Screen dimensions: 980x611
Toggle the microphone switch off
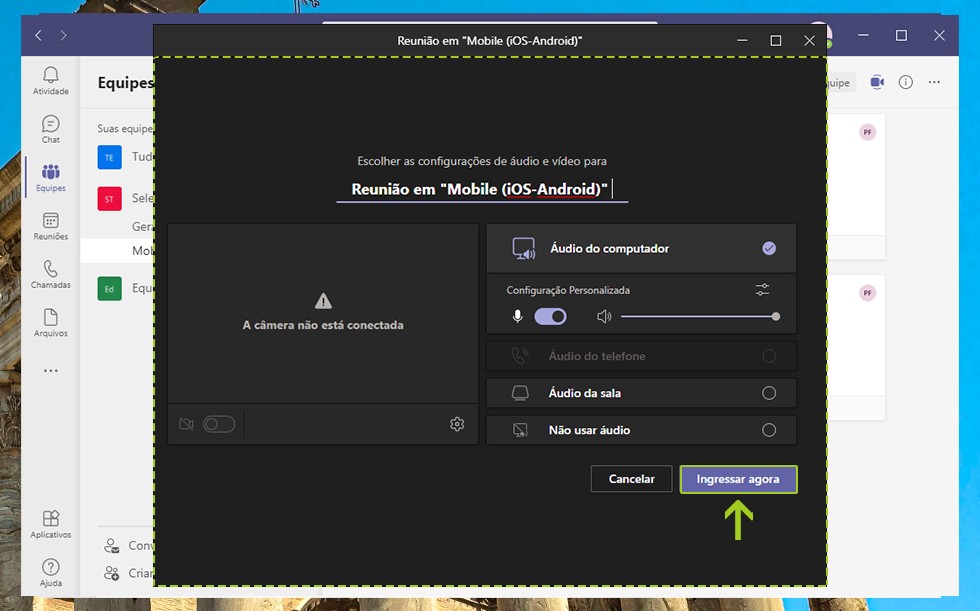tap(550, 317)
